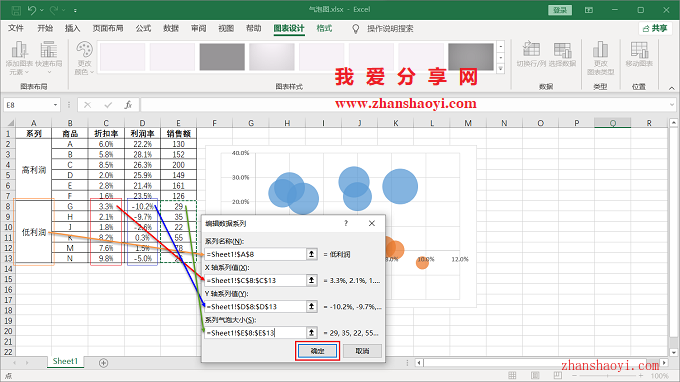Select the last dark chart style thumbnail

[x=471, y=56]
